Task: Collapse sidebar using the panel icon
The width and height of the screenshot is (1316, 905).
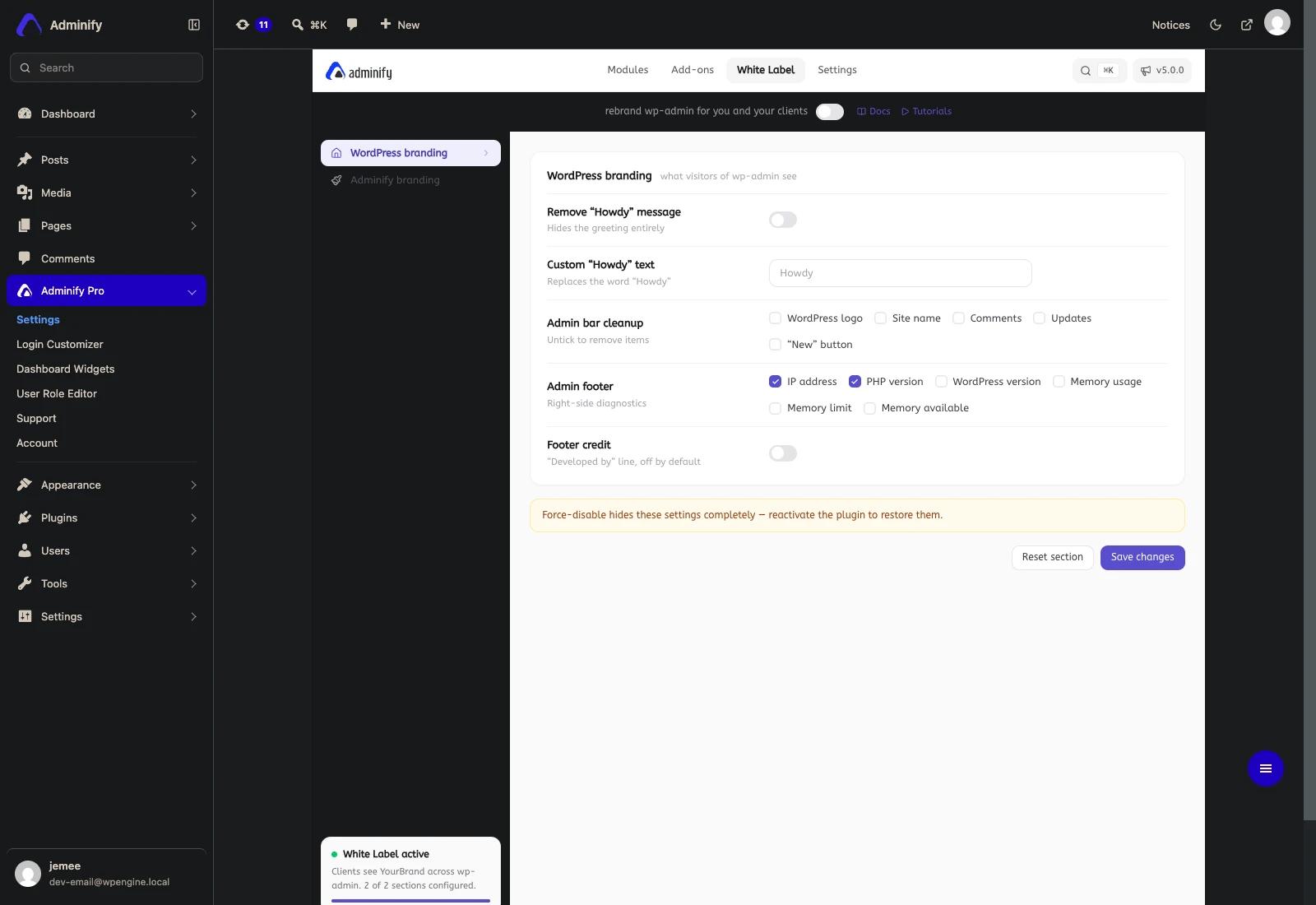Action: (x=194, y=25)
